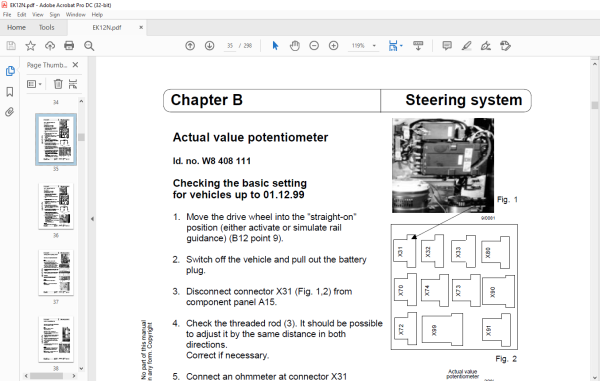Open the Attachments paperclip panel
The image size is (600, 381).
pyautogui.click(x=10, y=112)
